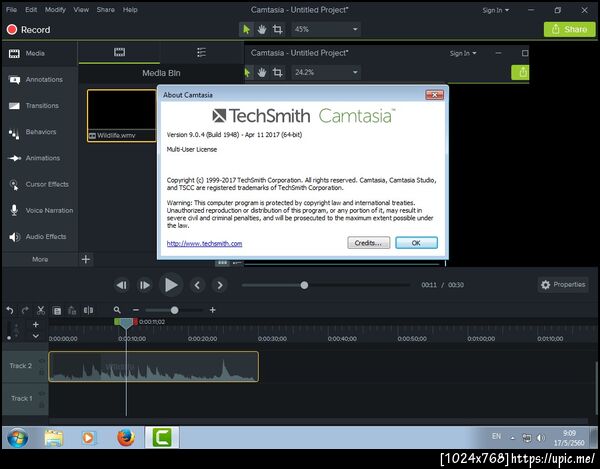This screenshot has width=600, height=469.
Task: Open the Share menu
Action: click(x=106, y=10)
